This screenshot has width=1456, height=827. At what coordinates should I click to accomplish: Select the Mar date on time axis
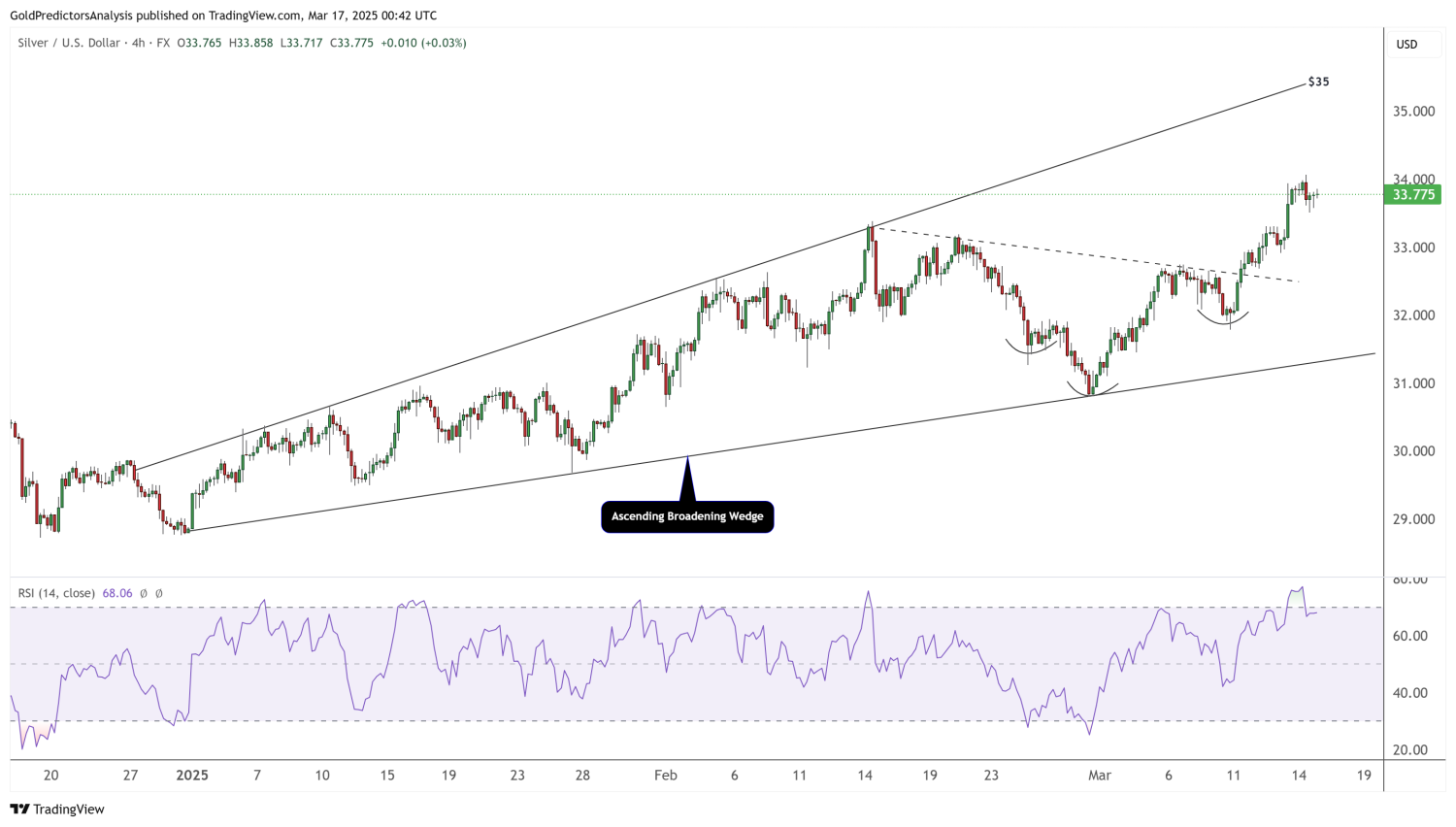click(x=1099, y=776)
